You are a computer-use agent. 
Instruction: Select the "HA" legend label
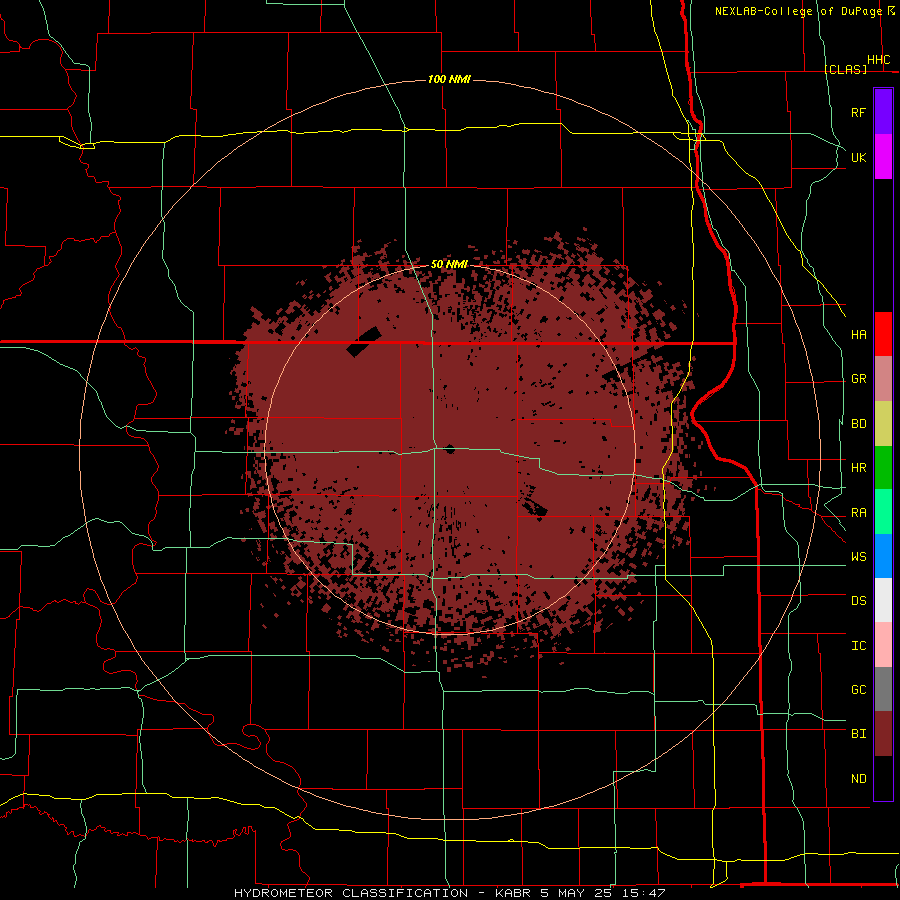[x=858, y=335]
